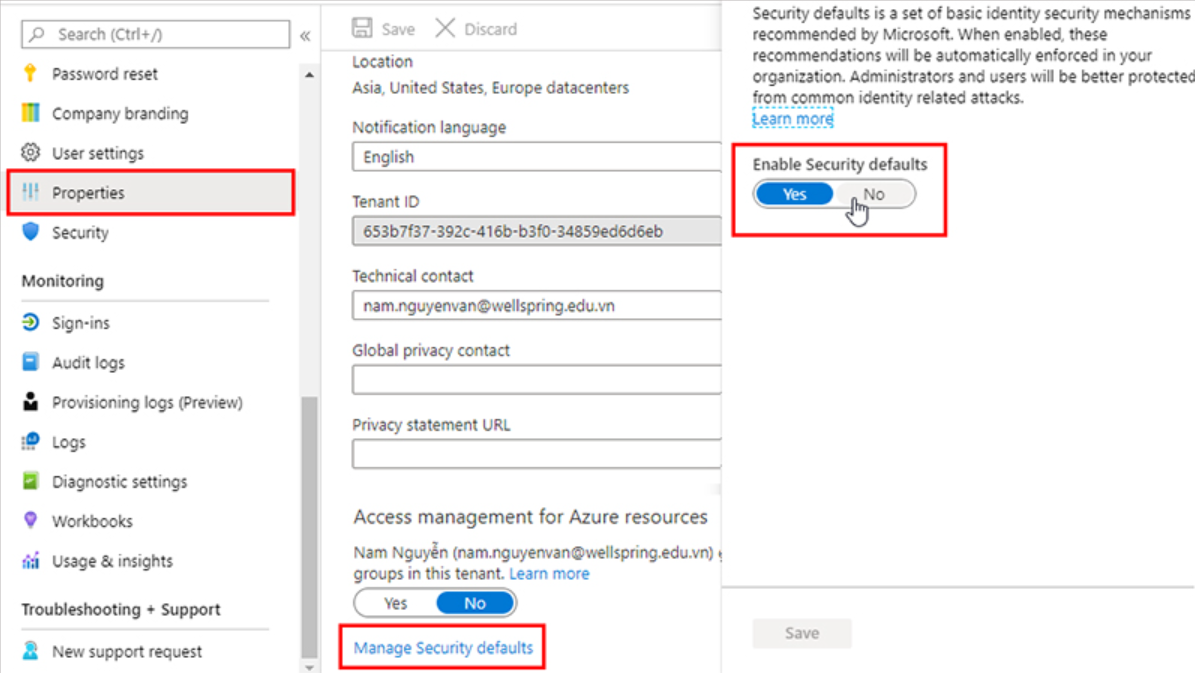Screen dimensions: 1195x673
Task: Click sidebar scrollbar down arrow
Action: pyautogui.click(x=309, y=667)
